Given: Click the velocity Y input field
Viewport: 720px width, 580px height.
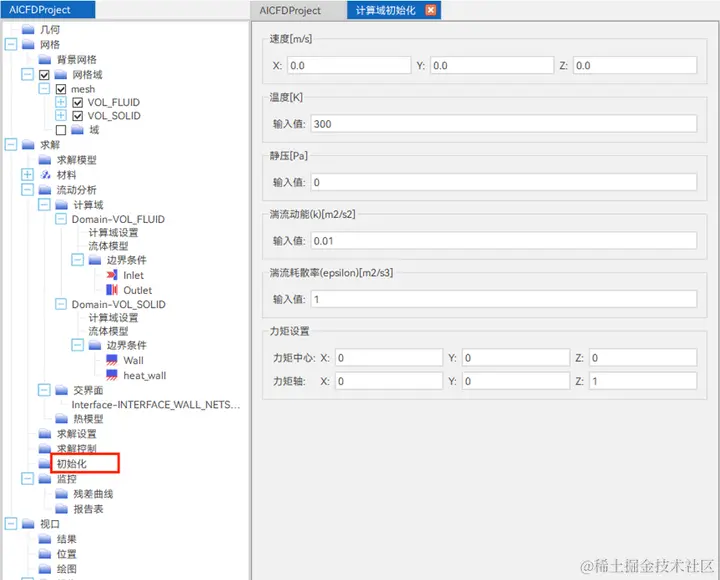Looking at the screenshot, I should coord(492,65).
